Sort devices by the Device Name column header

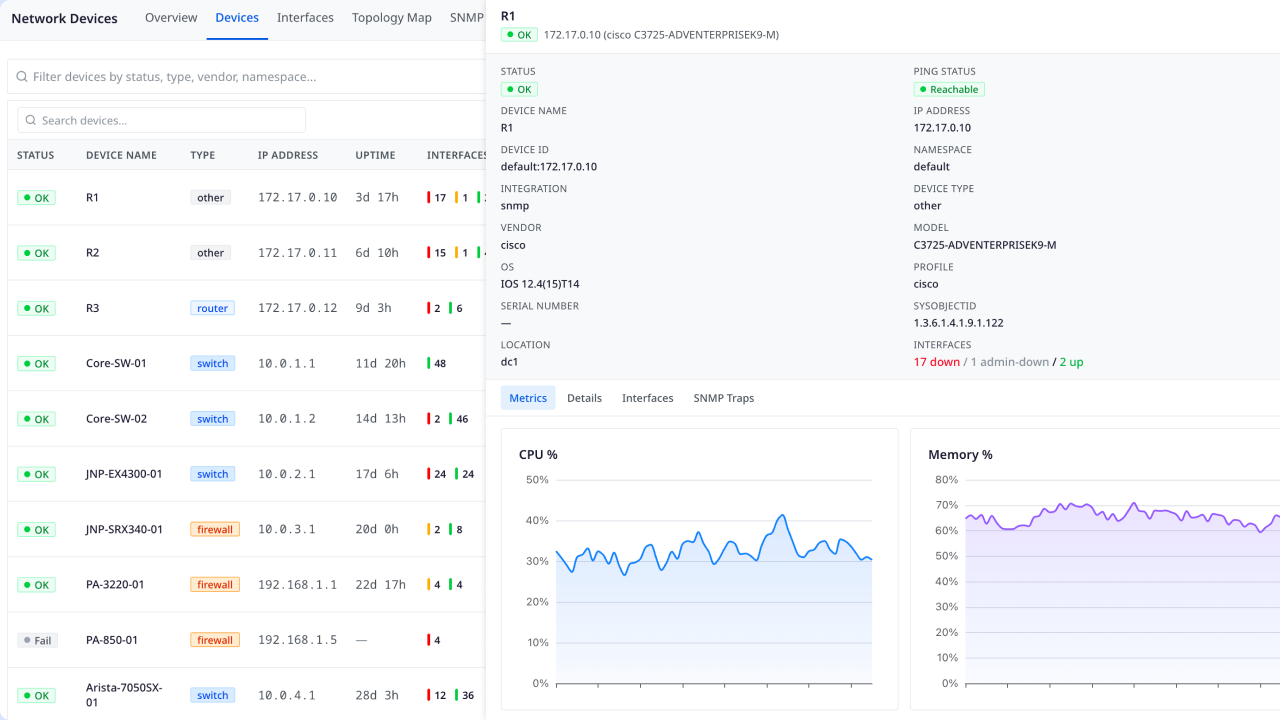coord(121,155)
